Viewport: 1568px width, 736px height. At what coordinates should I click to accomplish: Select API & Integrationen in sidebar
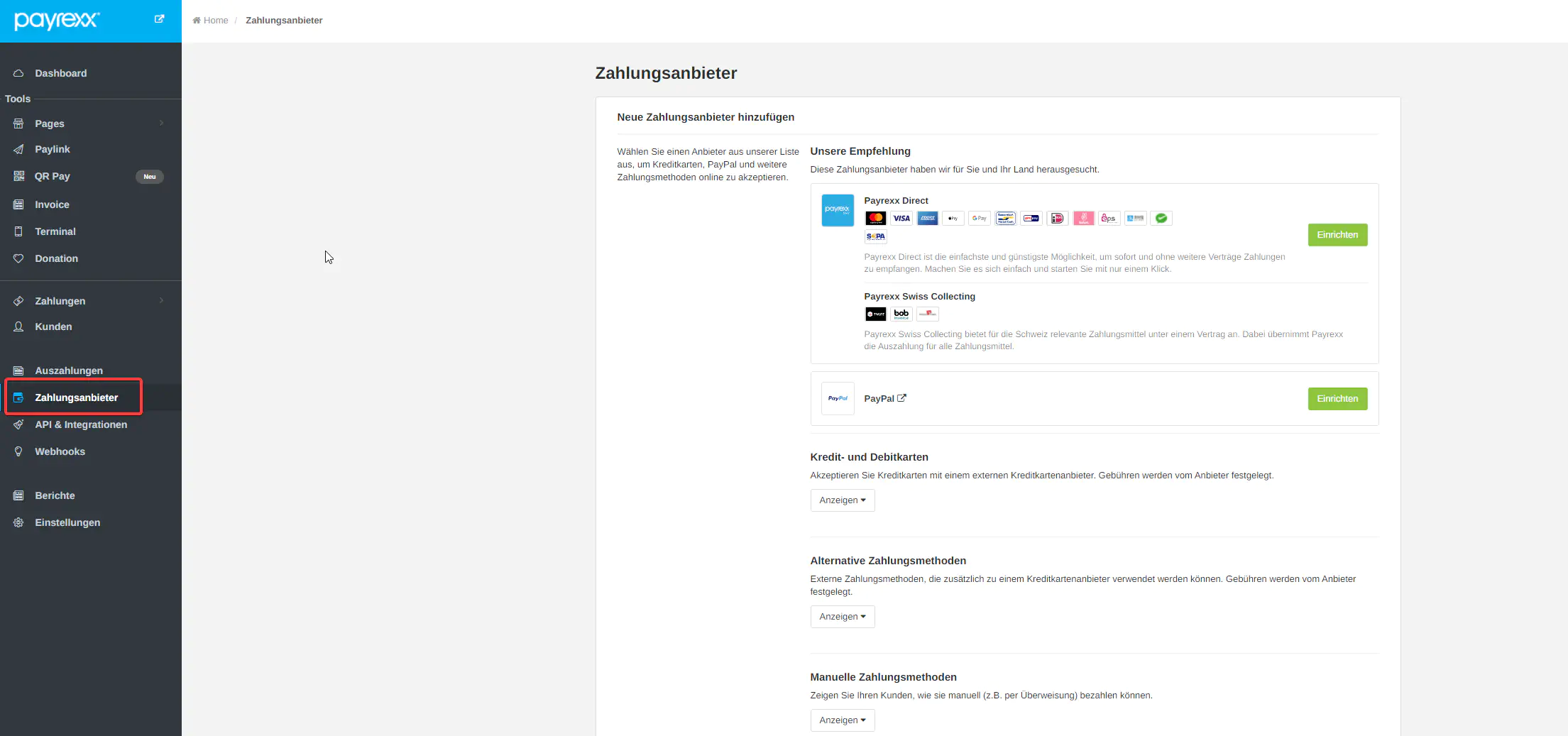(x=81, y=424)
